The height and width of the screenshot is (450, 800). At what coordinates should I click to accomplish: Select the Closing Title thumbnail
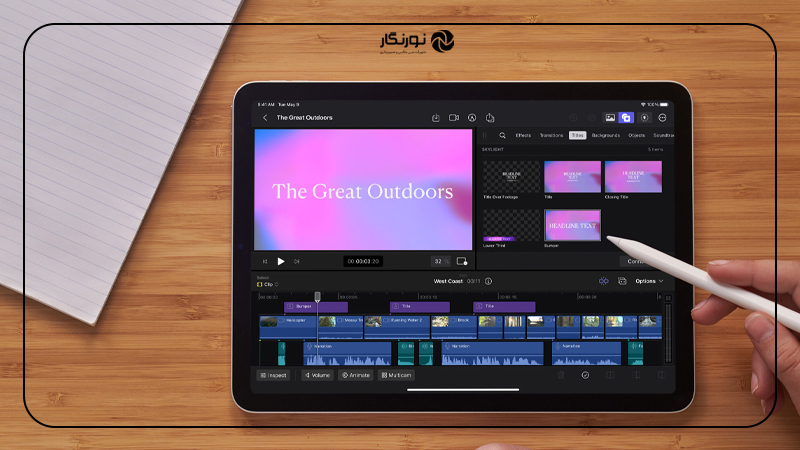(633, 177)
